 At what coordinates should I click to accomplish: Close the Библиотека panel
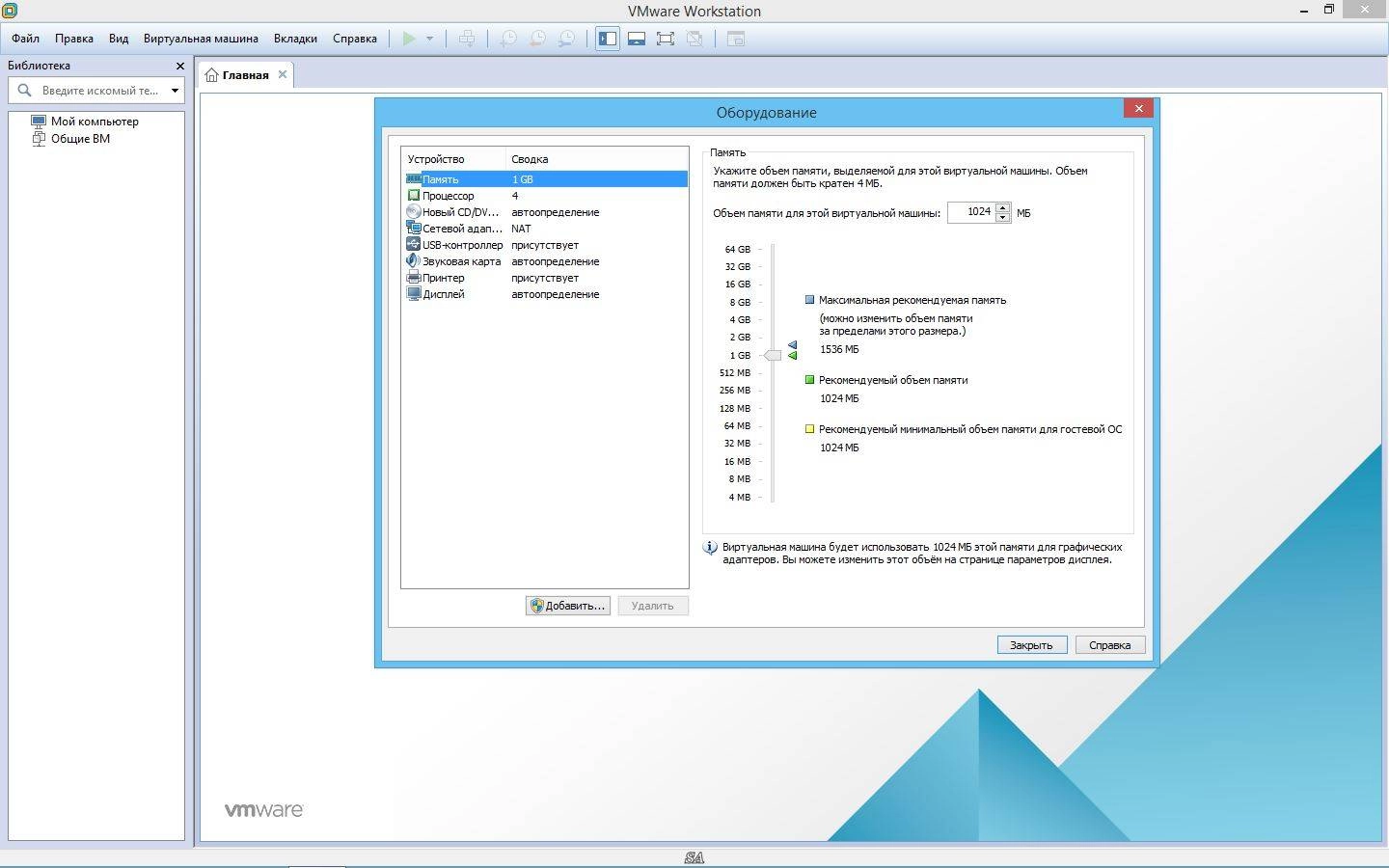[179, 66]
